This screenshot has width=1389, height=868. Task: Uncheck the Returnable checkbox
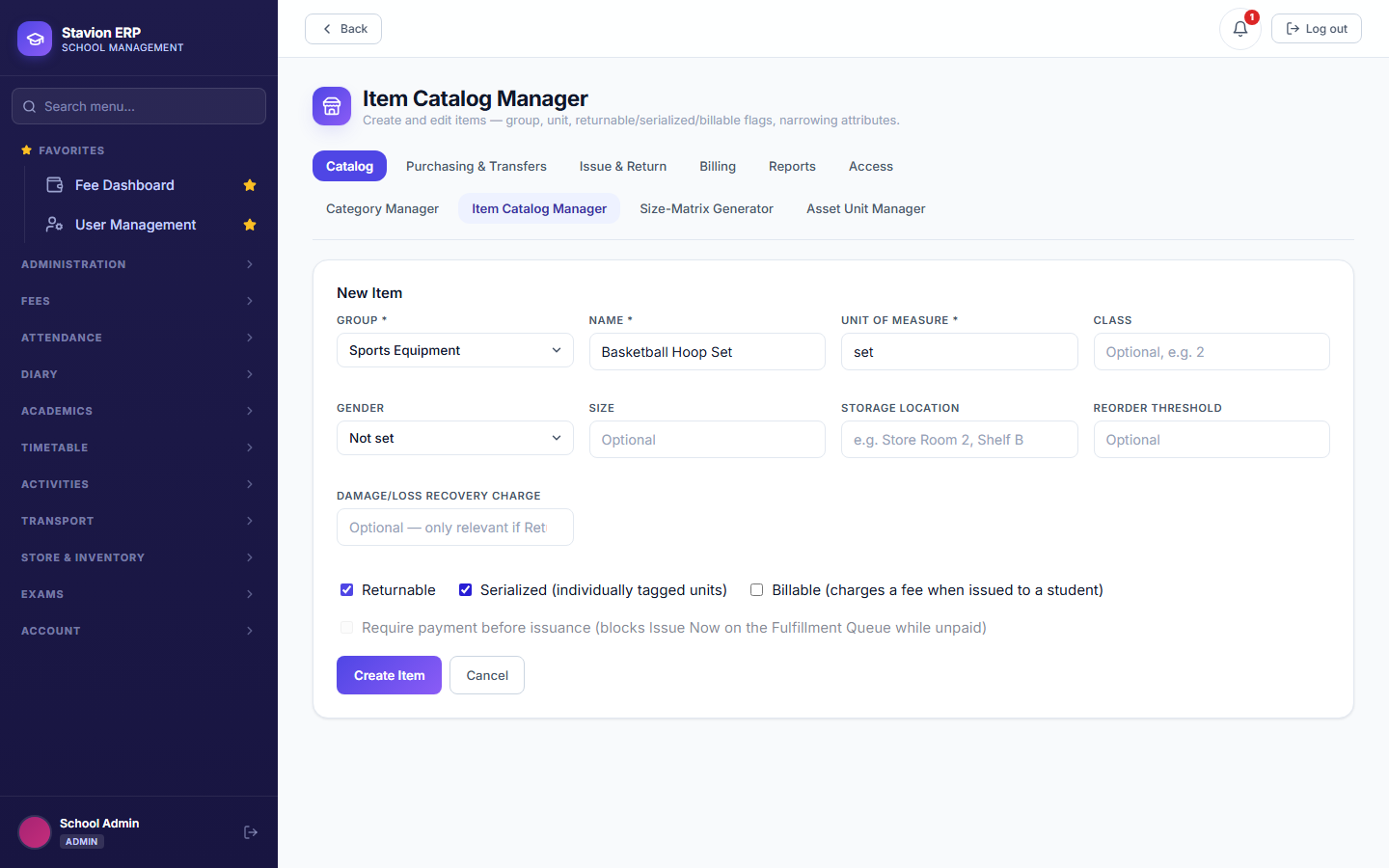(x=346, y=590)
